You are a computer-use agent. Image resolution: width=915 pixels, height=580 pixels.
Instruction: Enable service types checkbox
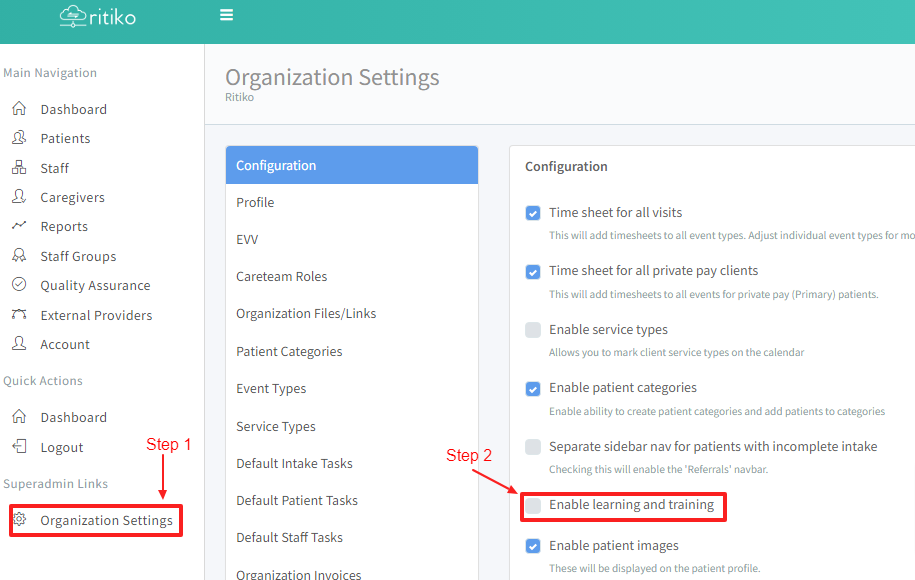pyautogui.click(x=533, y=330)
